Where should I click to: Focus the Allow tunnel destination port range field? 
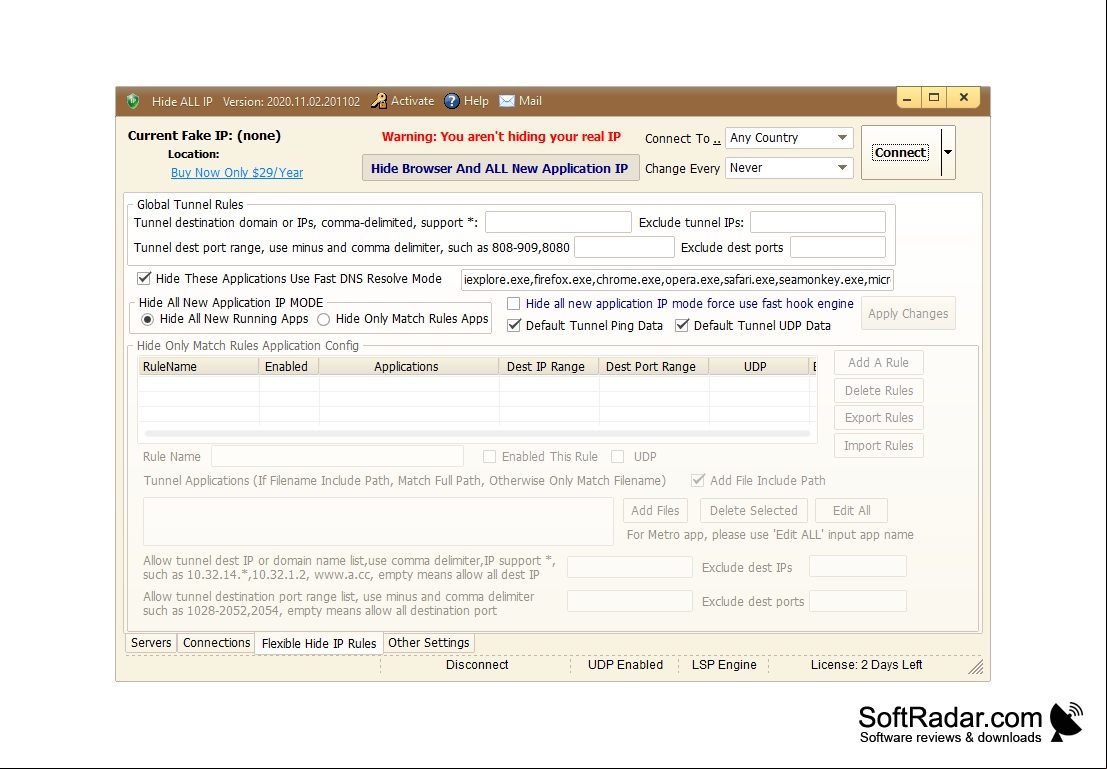coord(630,601)
